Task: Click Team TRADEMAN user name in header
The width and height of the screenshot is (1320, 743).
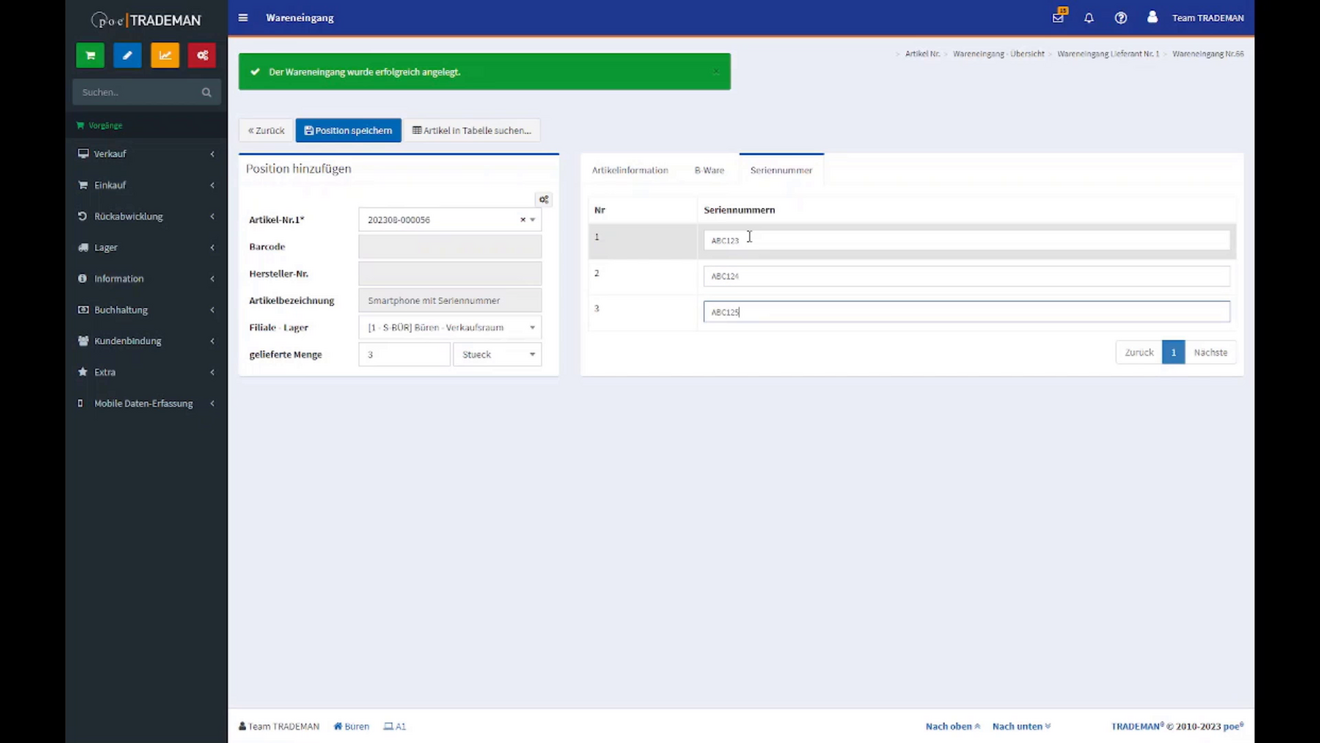Action: tap(1208, 18)
